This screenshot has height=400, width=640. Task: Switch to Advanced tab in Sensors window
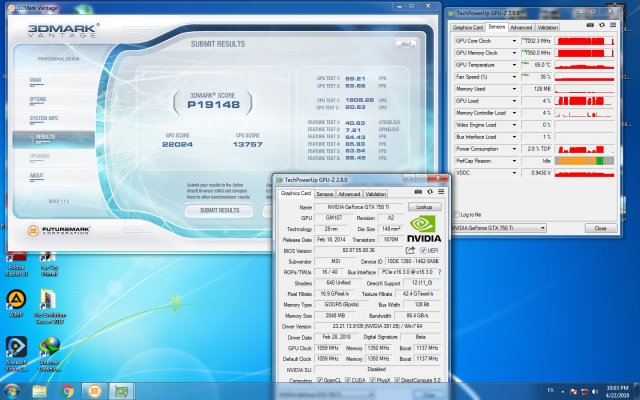tap(523, 27)
